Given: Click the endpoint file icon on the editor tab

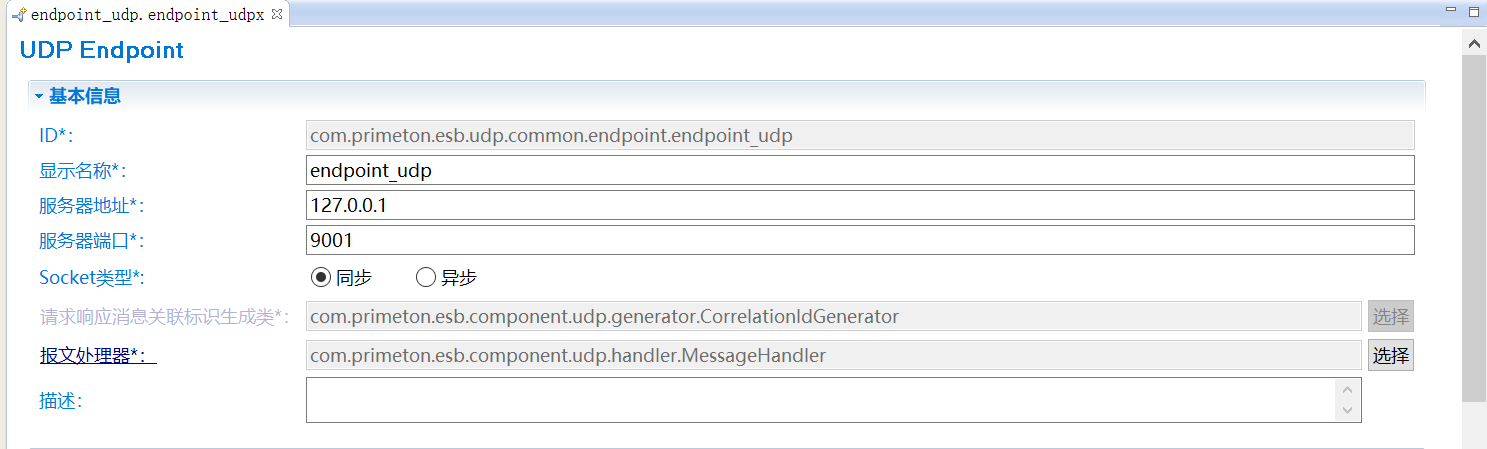Looking at the screenshot, I should pos(18,15).
